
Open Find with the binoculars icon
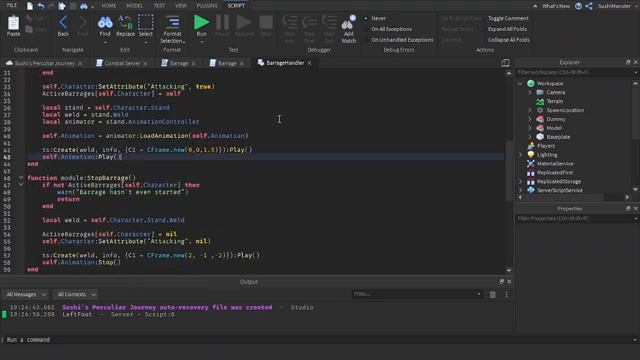click(105, 23)
